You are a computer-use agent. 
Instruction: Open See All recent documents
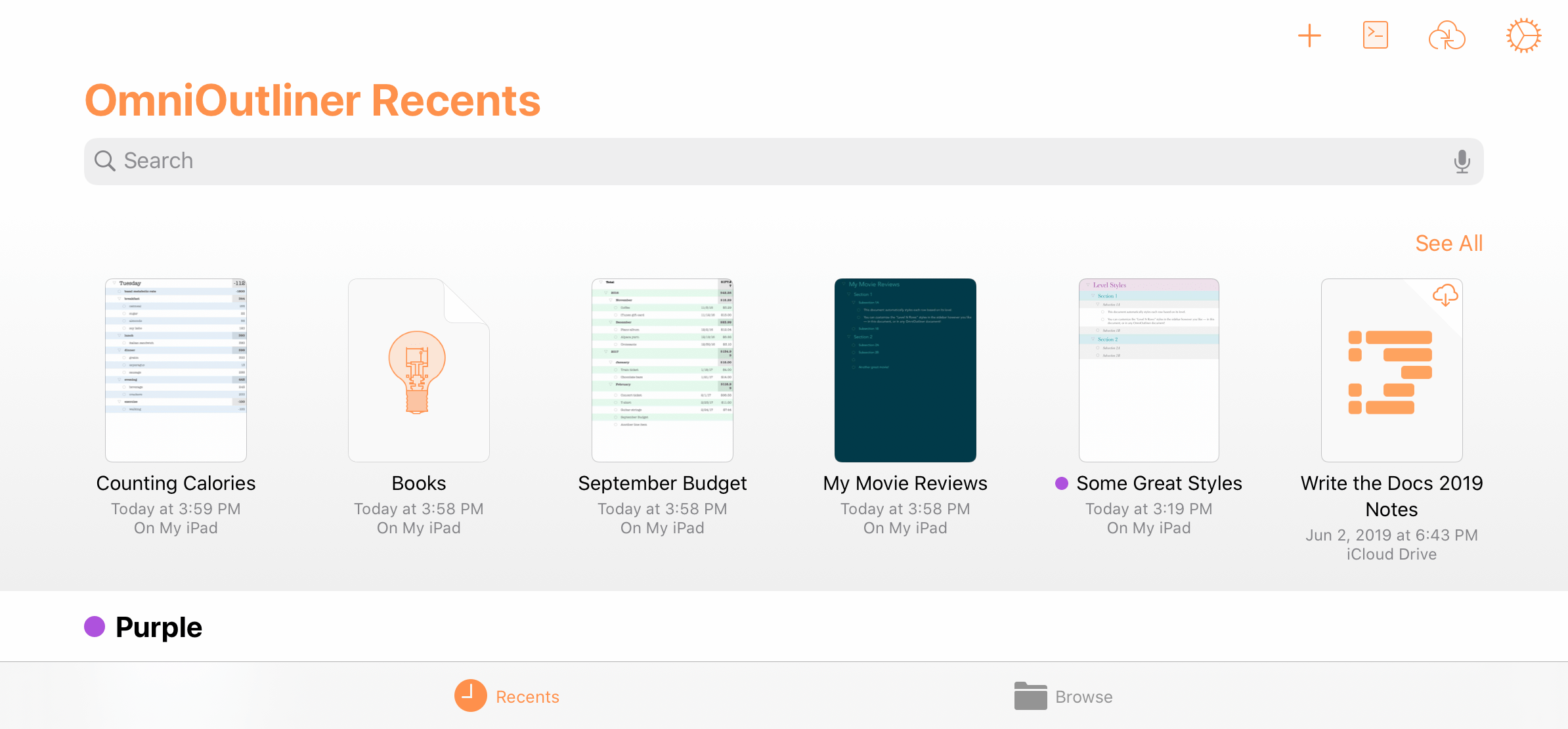1448,244
